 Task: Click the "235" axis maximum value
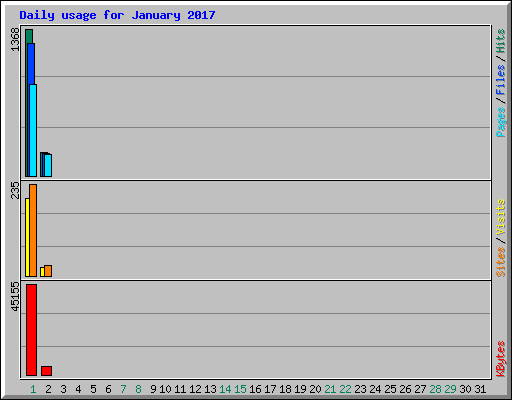(15, 190)
